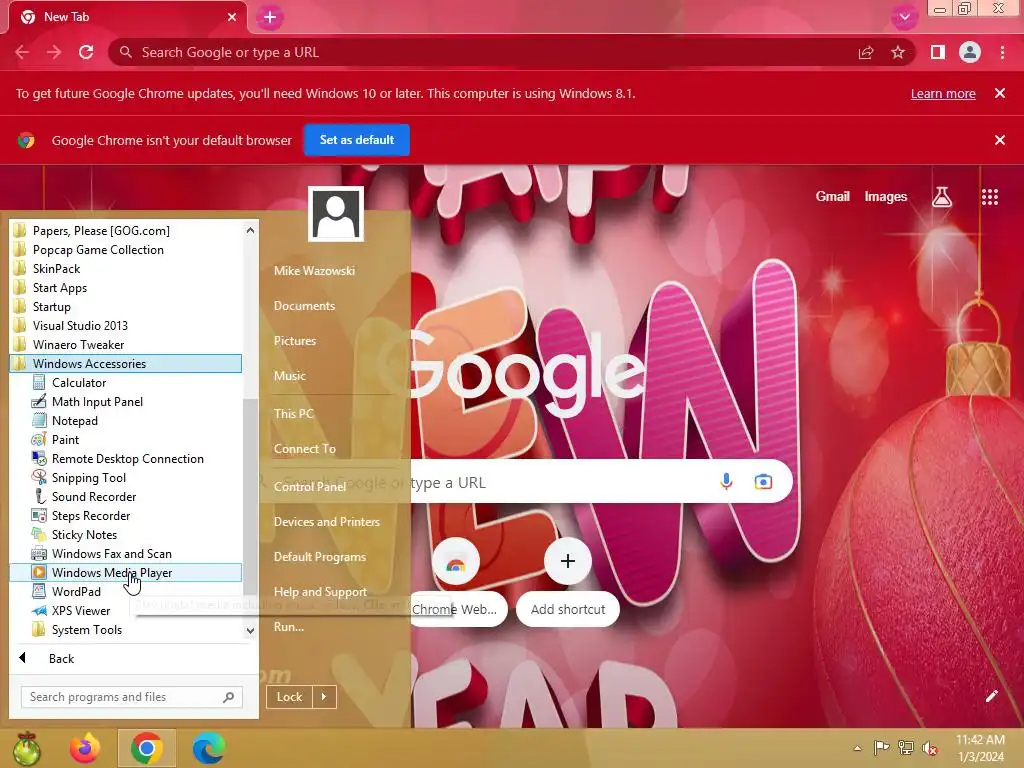Open WordPad
This screenshot has width=1024, height=768.
pos(76,592)
